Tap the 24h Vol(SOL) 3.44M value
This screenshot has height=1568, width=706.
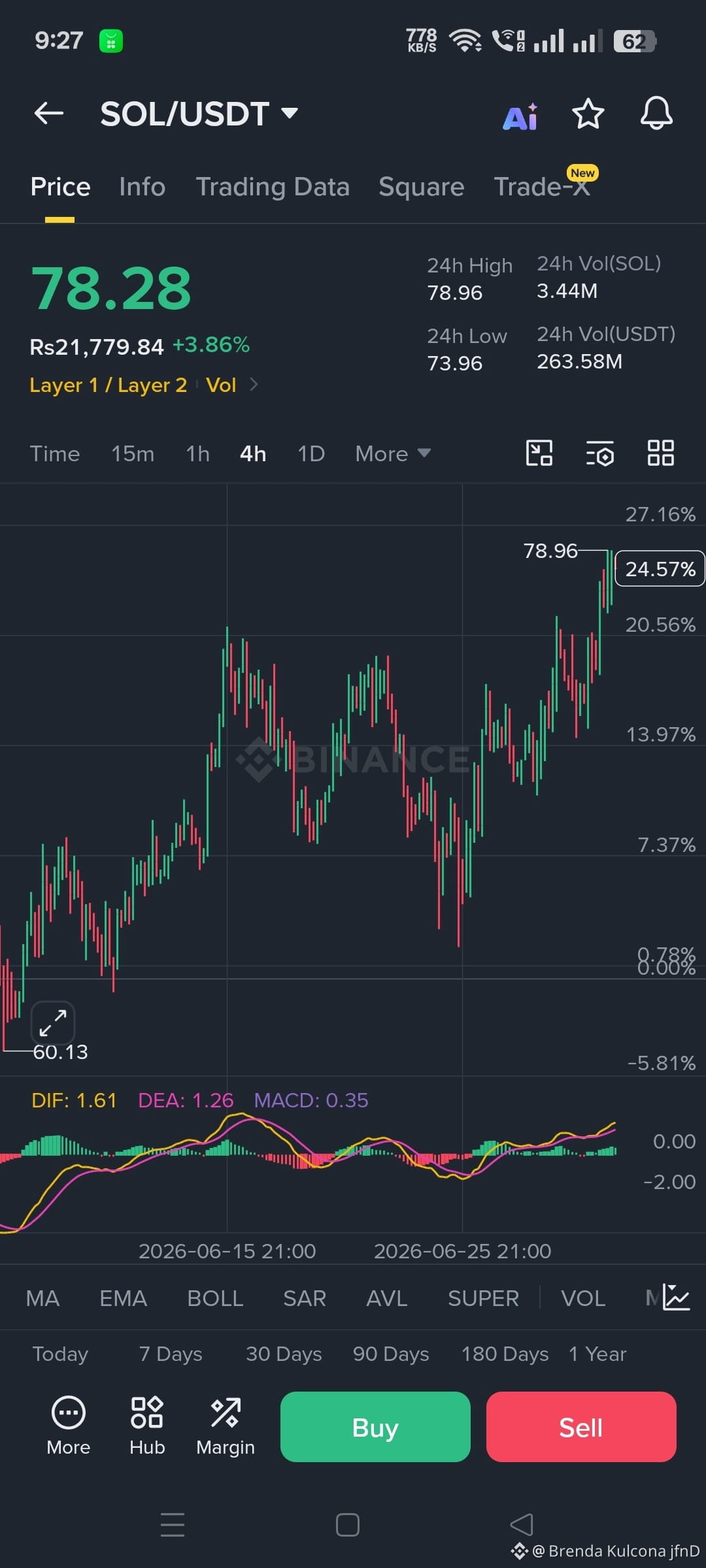click(567, 291)
